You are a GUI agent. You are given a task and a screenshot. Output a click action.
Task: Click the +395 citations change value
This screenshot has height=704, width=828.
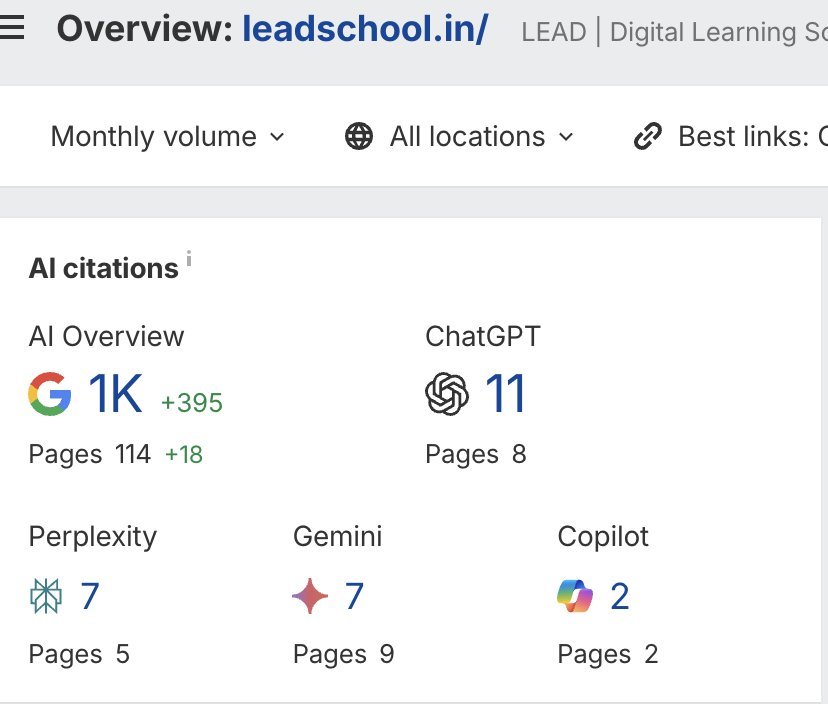192,403
